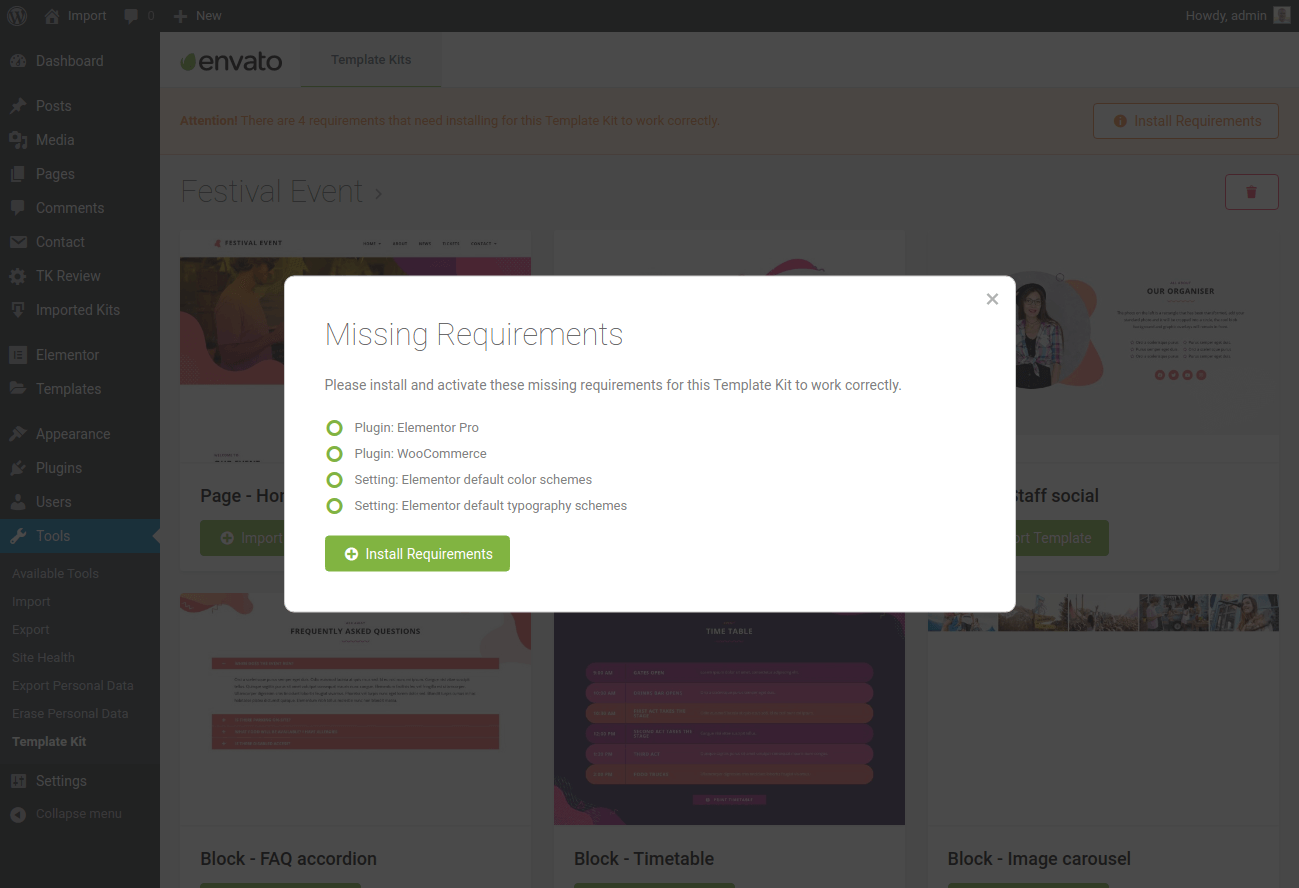1299x888 pixels.
Task: Click the Block - FAQ accordion title
Action: click(x=288, y=859)
